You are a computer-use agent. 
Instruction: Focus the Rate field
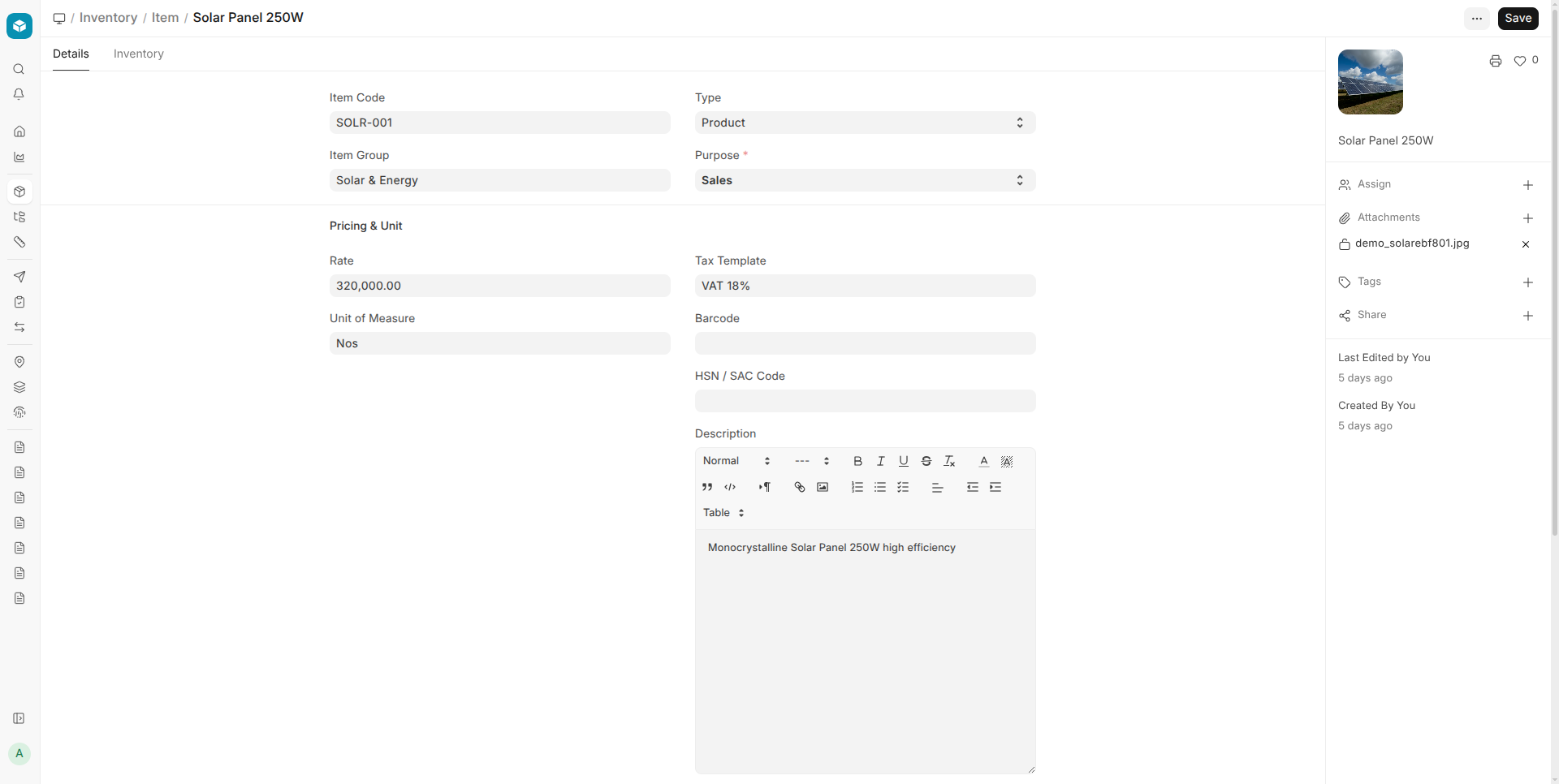[x=500, y=286]
